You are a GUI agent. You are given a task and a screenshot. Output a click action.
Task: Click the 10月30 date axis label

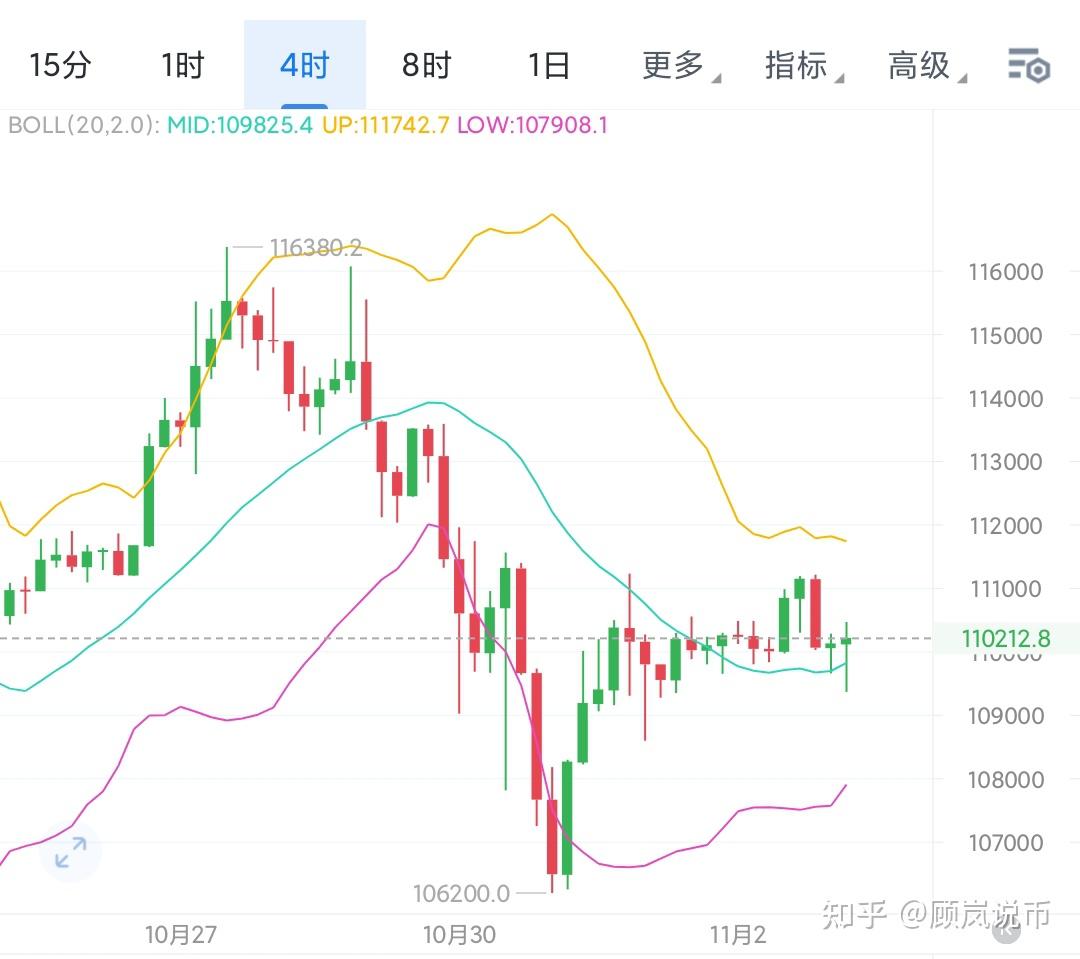[460, 936]
